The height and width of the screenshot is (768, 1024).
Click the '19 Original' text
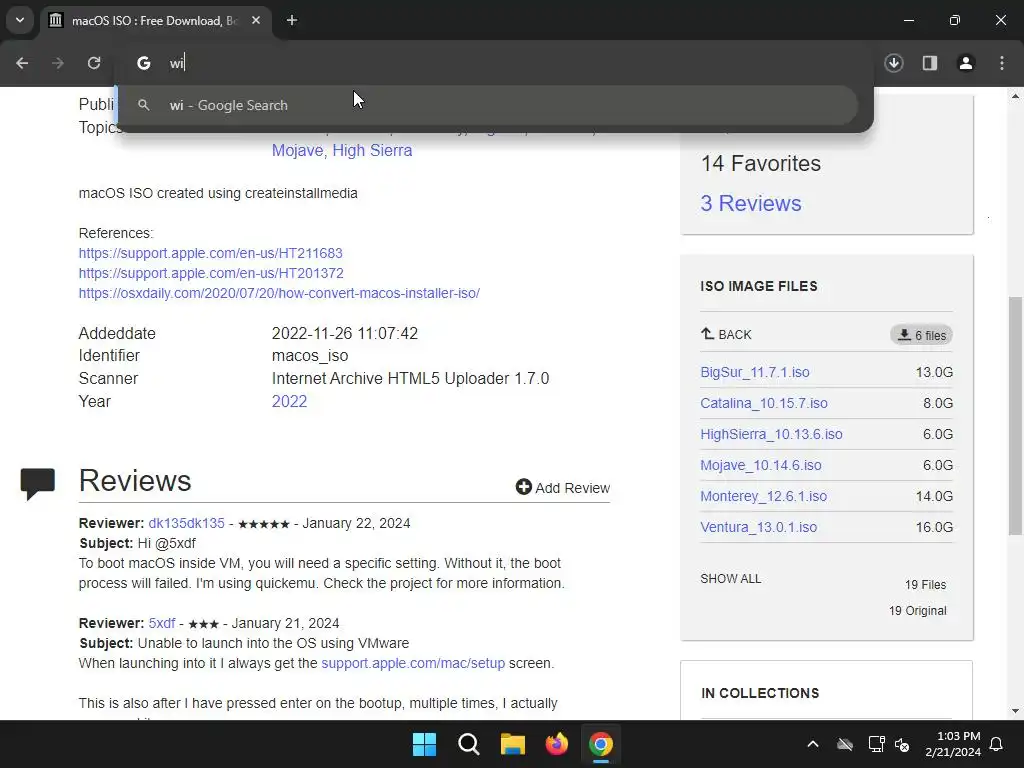coord(918,611)
